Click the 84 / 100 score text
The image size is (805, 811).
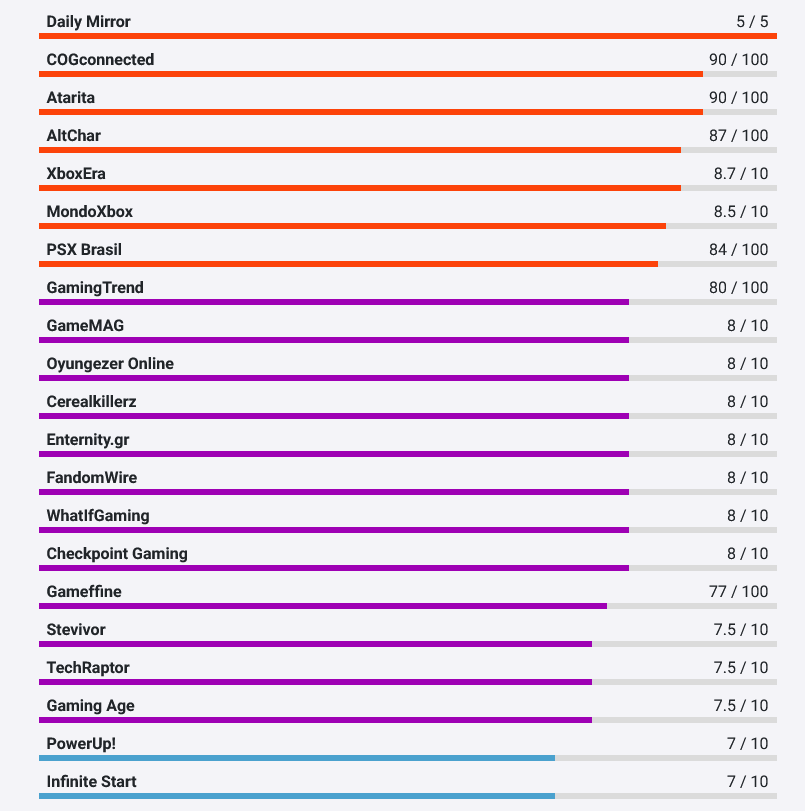(x=738, y=249)
